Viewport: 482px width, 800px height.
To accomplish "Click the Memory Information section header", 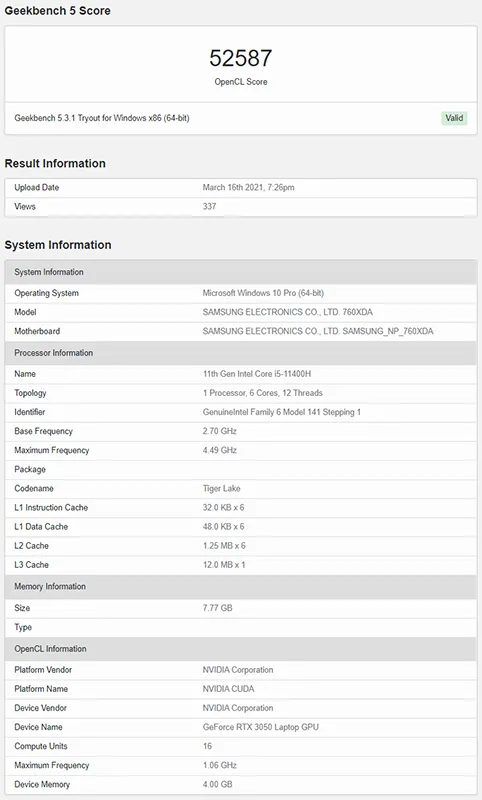I will 241,586.
